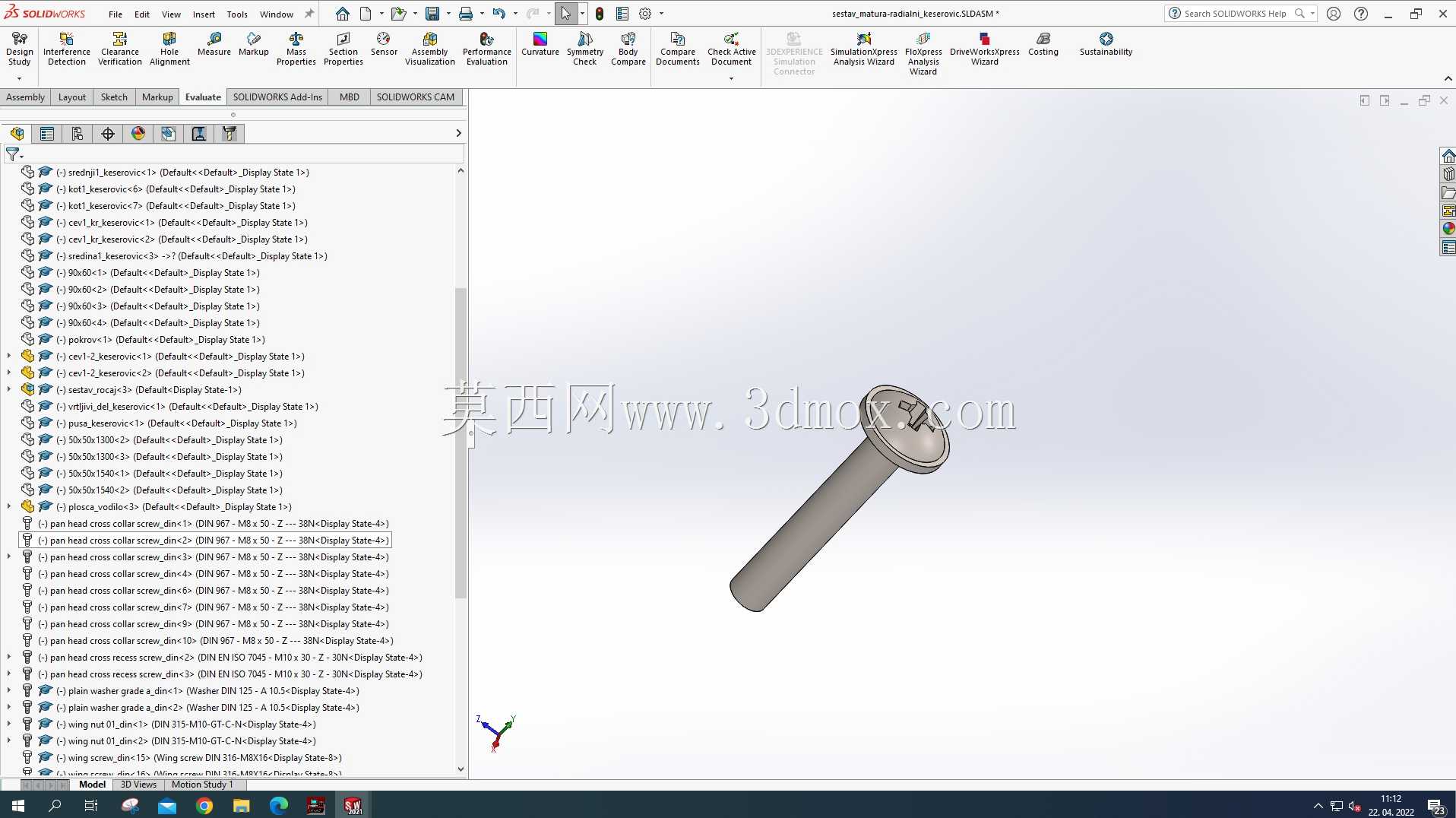
Task: Open Windows Start menu
Action: [x=18, y=805]
